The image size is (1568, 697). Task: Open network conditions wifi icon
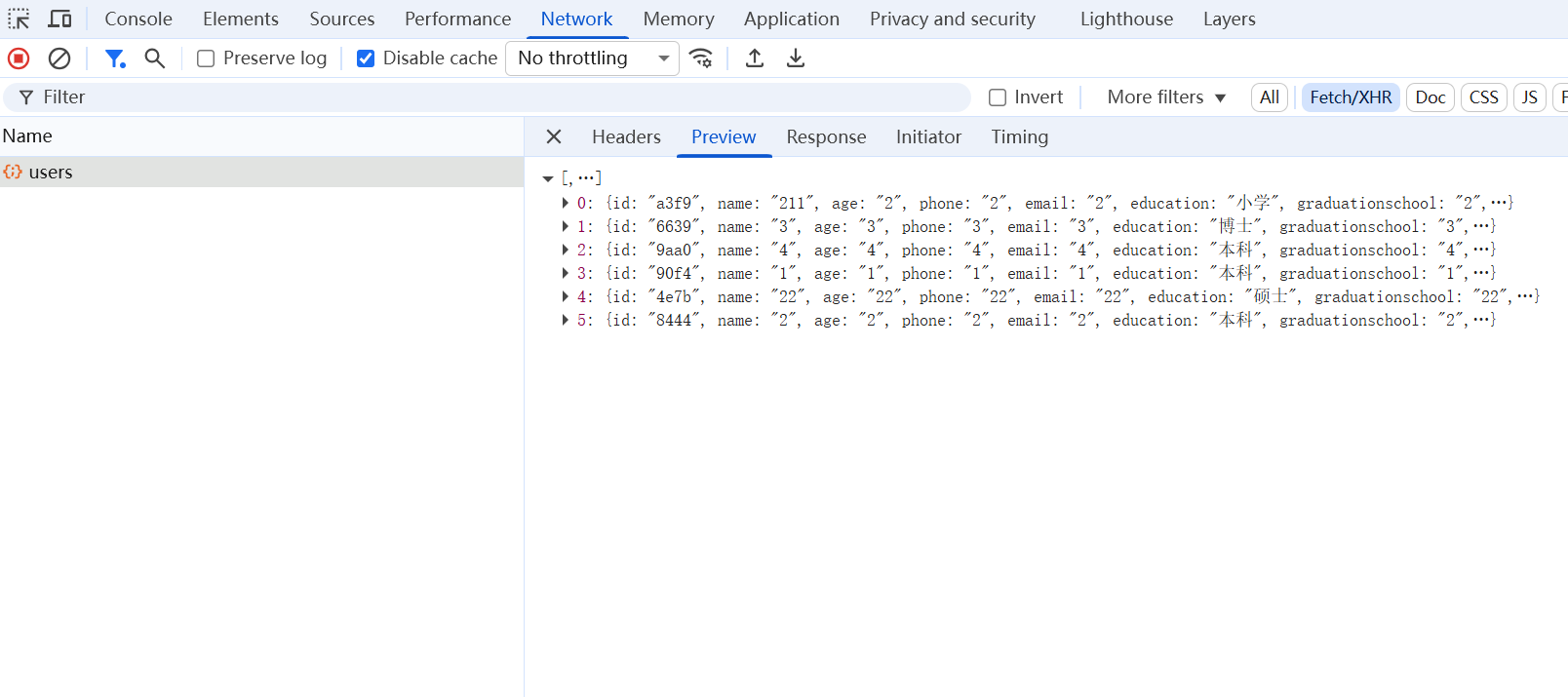pyautogui.click(x=701, y=58)
